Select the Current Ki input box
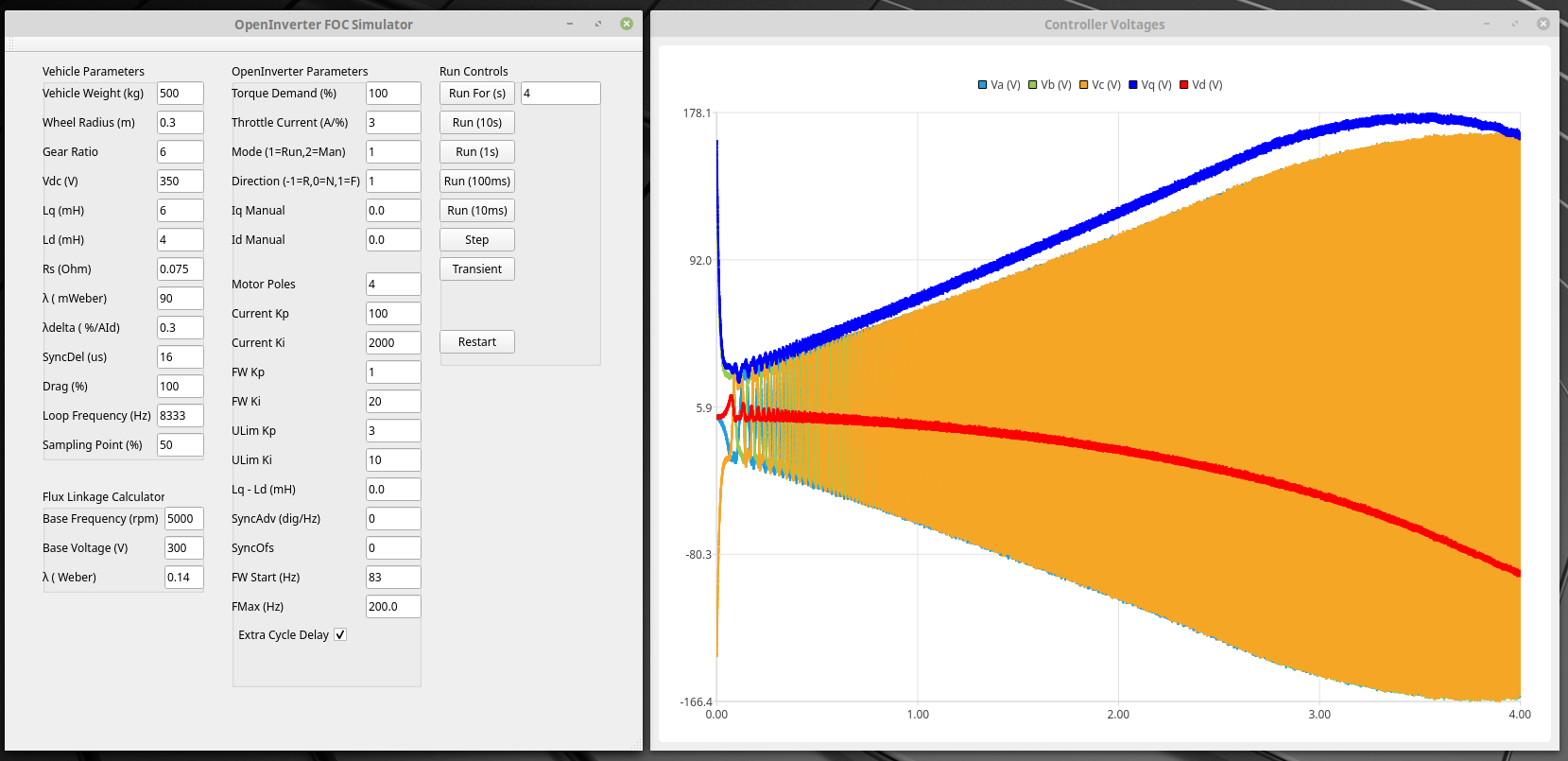Screen dimensions: 1568x761 [392, 343]
